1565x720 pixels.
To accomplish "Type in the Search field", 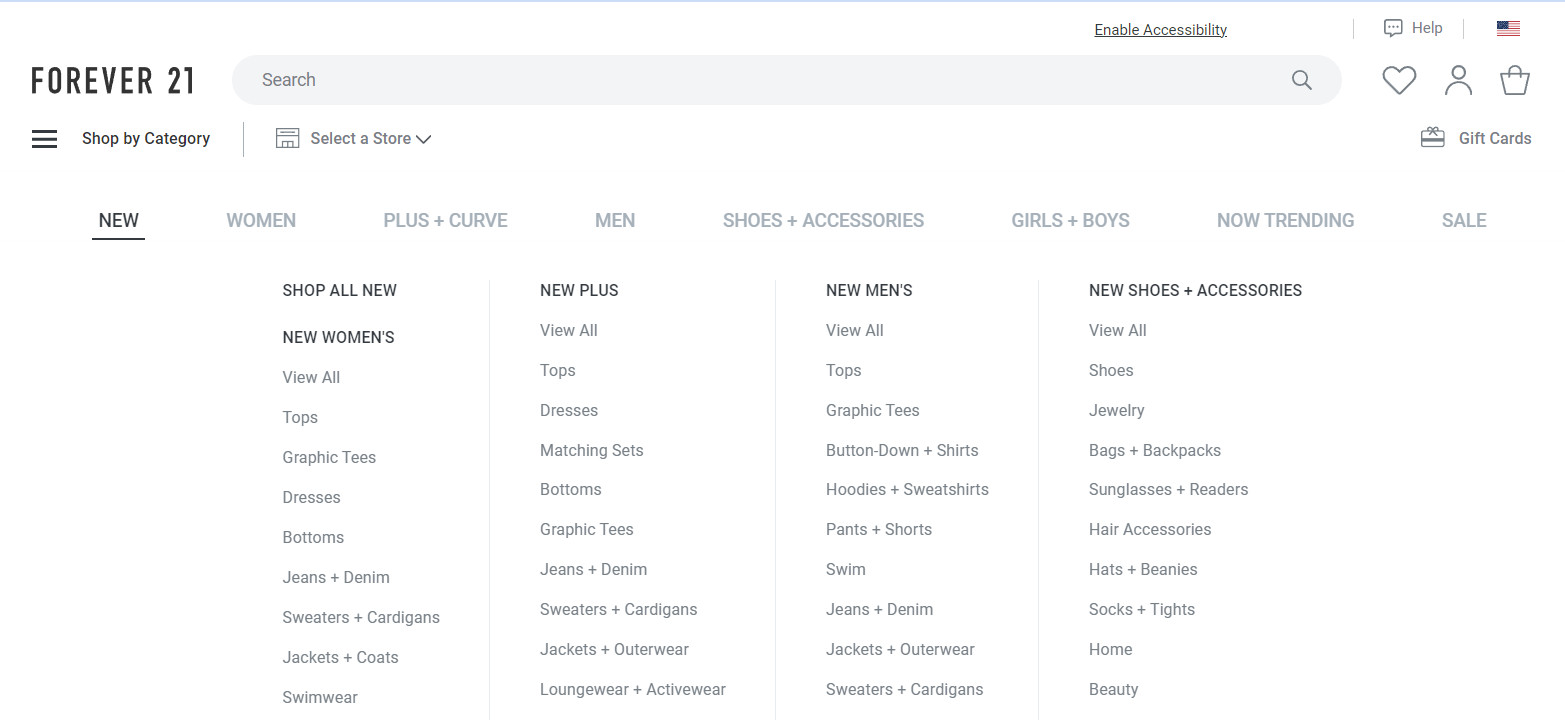I will (760, 80).
